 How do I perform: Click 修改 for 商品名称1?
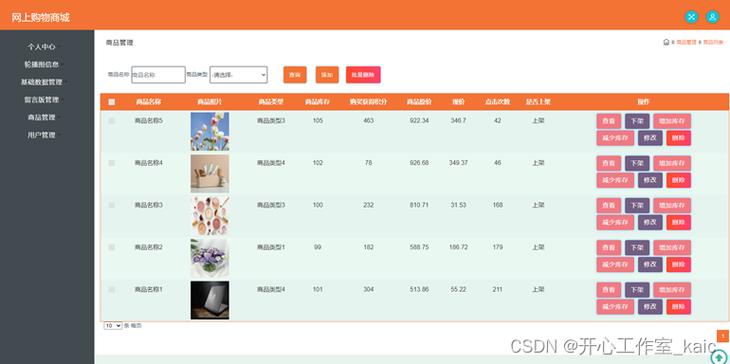(x=650, y=307)
